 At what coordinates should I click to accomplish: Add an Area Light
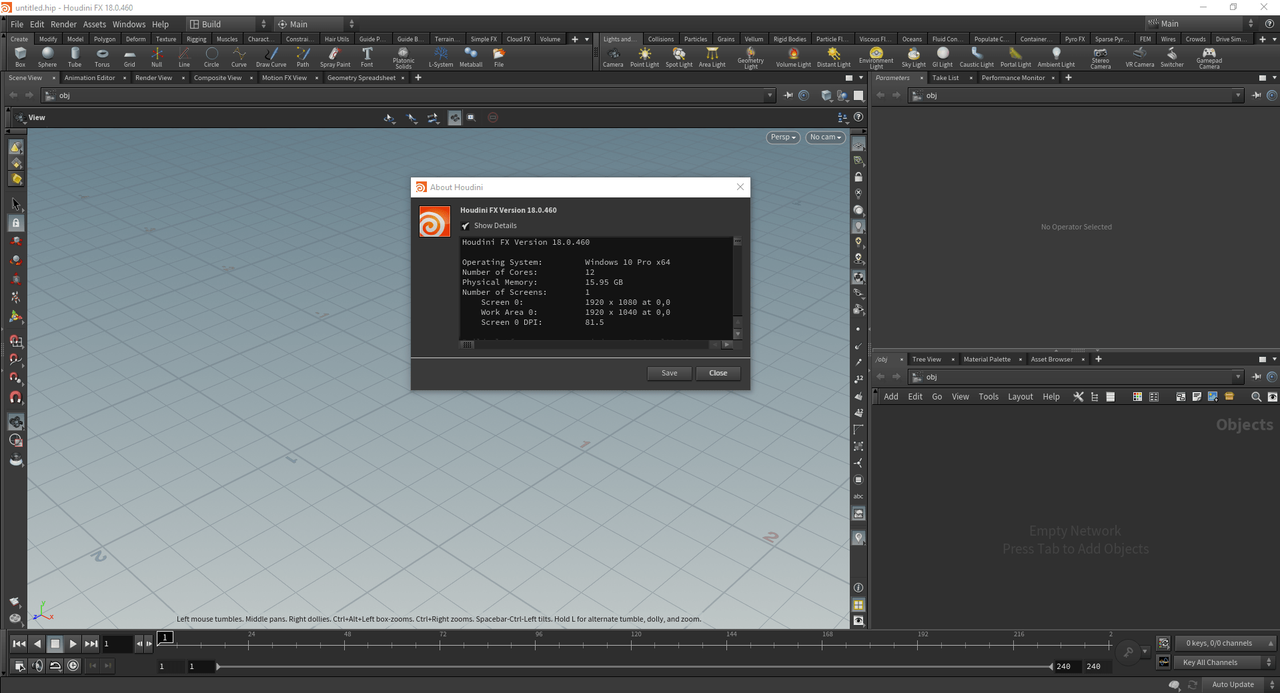click(712, 57)
